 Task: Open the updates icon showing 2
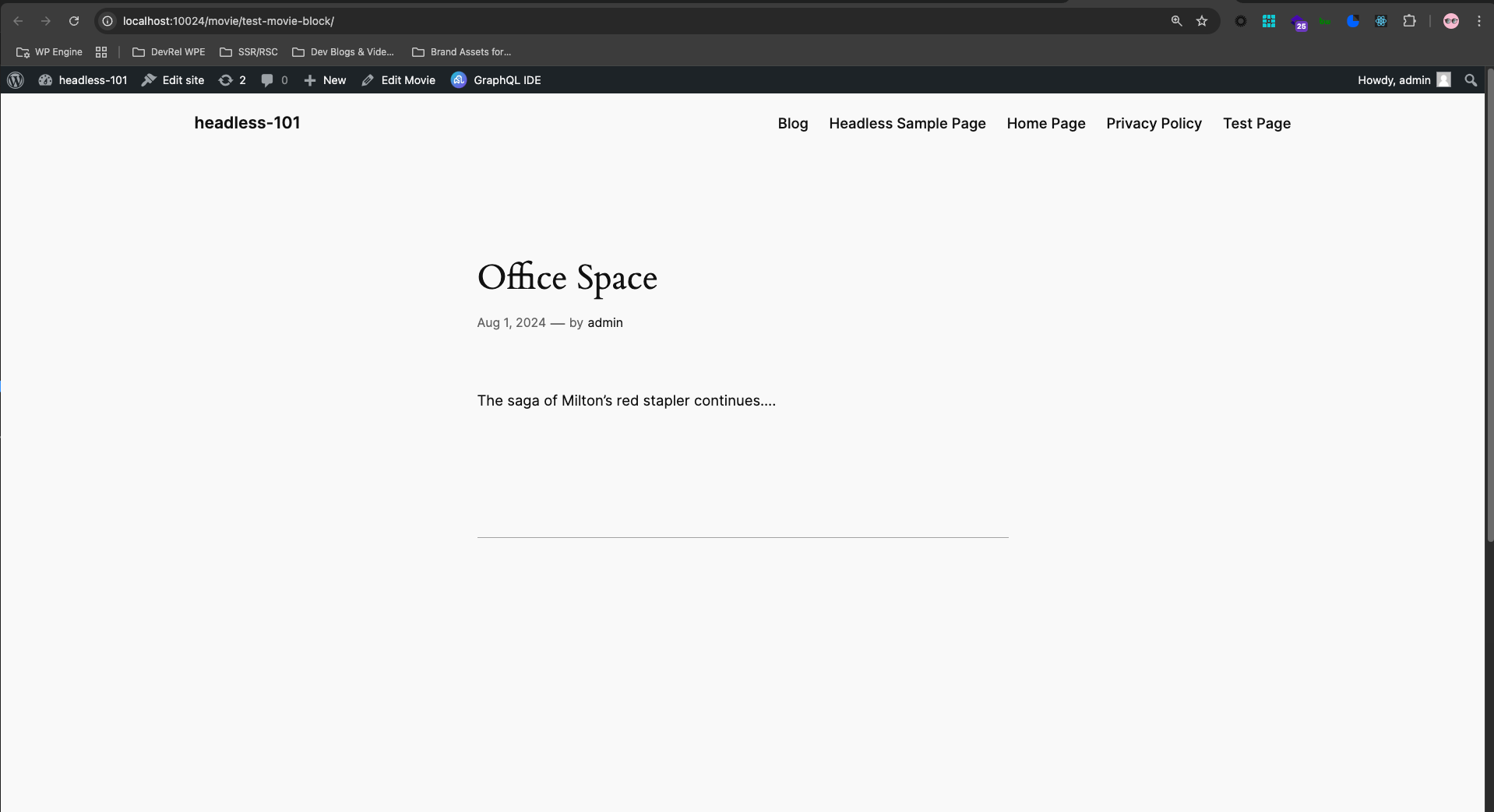click(x=232, y=80)
